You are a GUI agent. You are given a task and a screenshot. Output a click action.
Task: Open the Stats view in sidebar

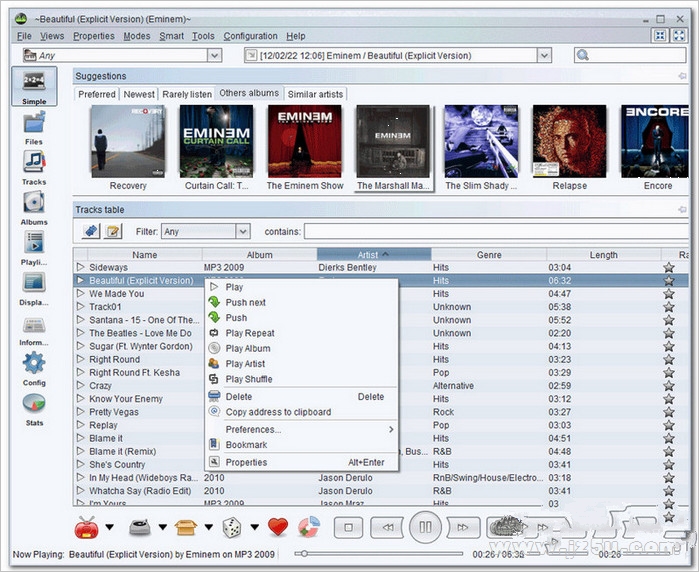click(34, 409)
